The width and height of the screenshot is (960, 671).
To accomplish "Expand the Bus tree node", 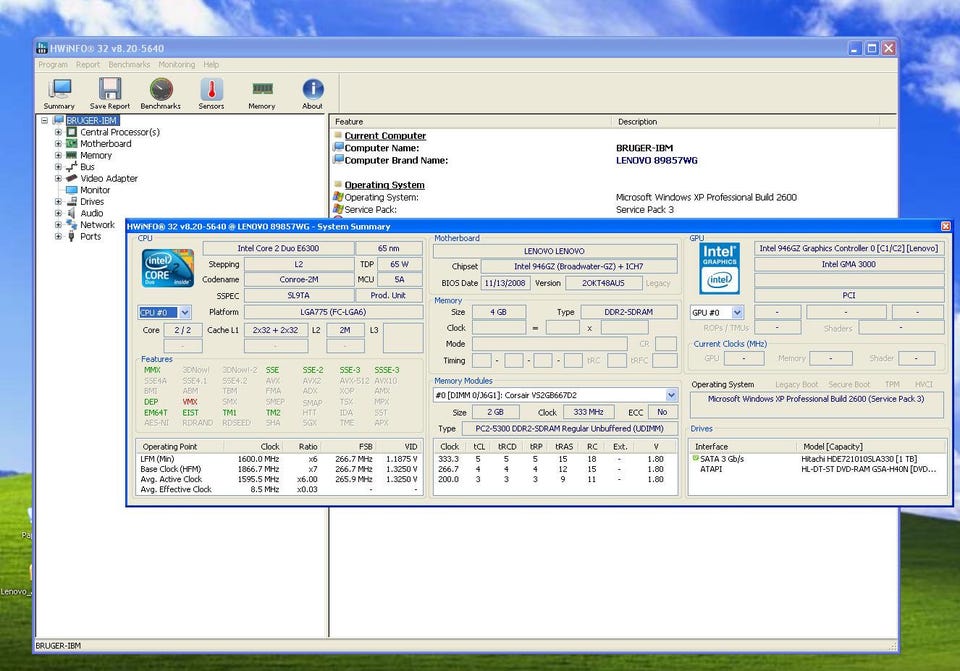I will point(58,167).
